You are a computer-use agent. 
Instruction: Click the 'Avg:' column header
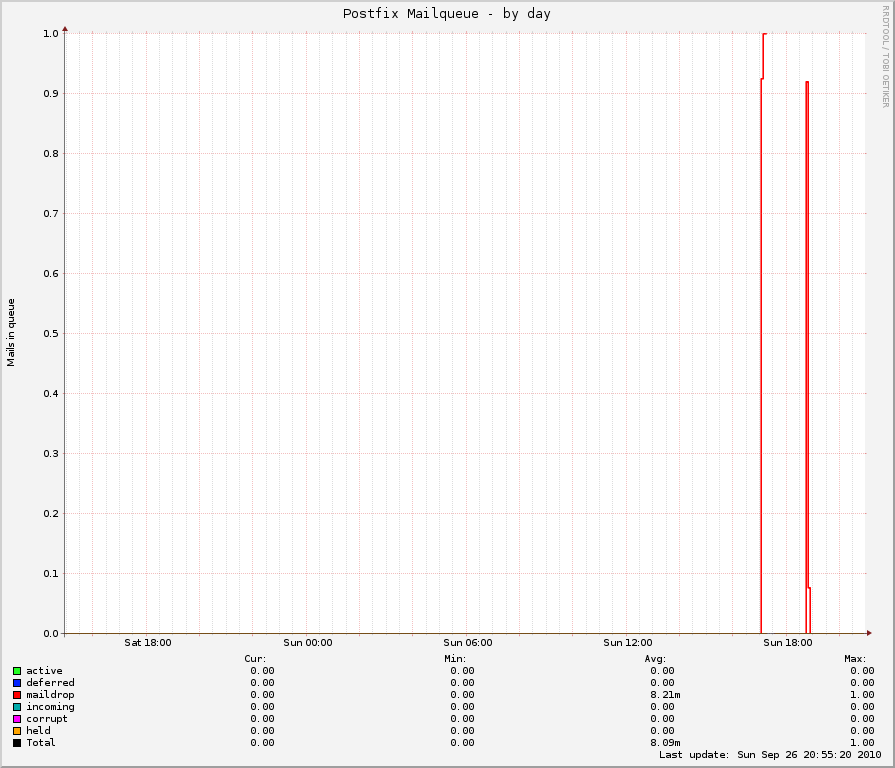(655, 658)
